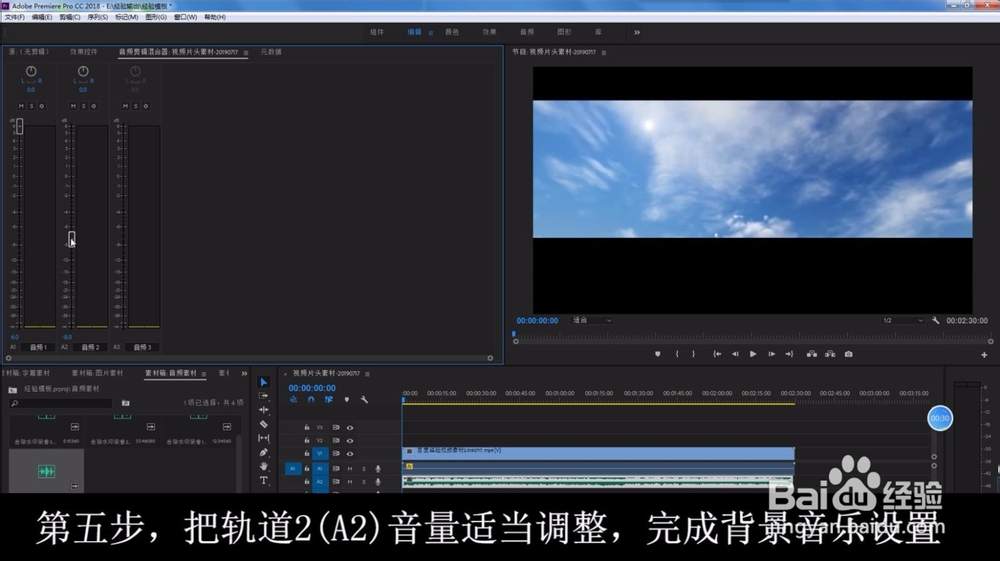
Task: Open the Sequence (序列) menu
Action: pos(98,17)
